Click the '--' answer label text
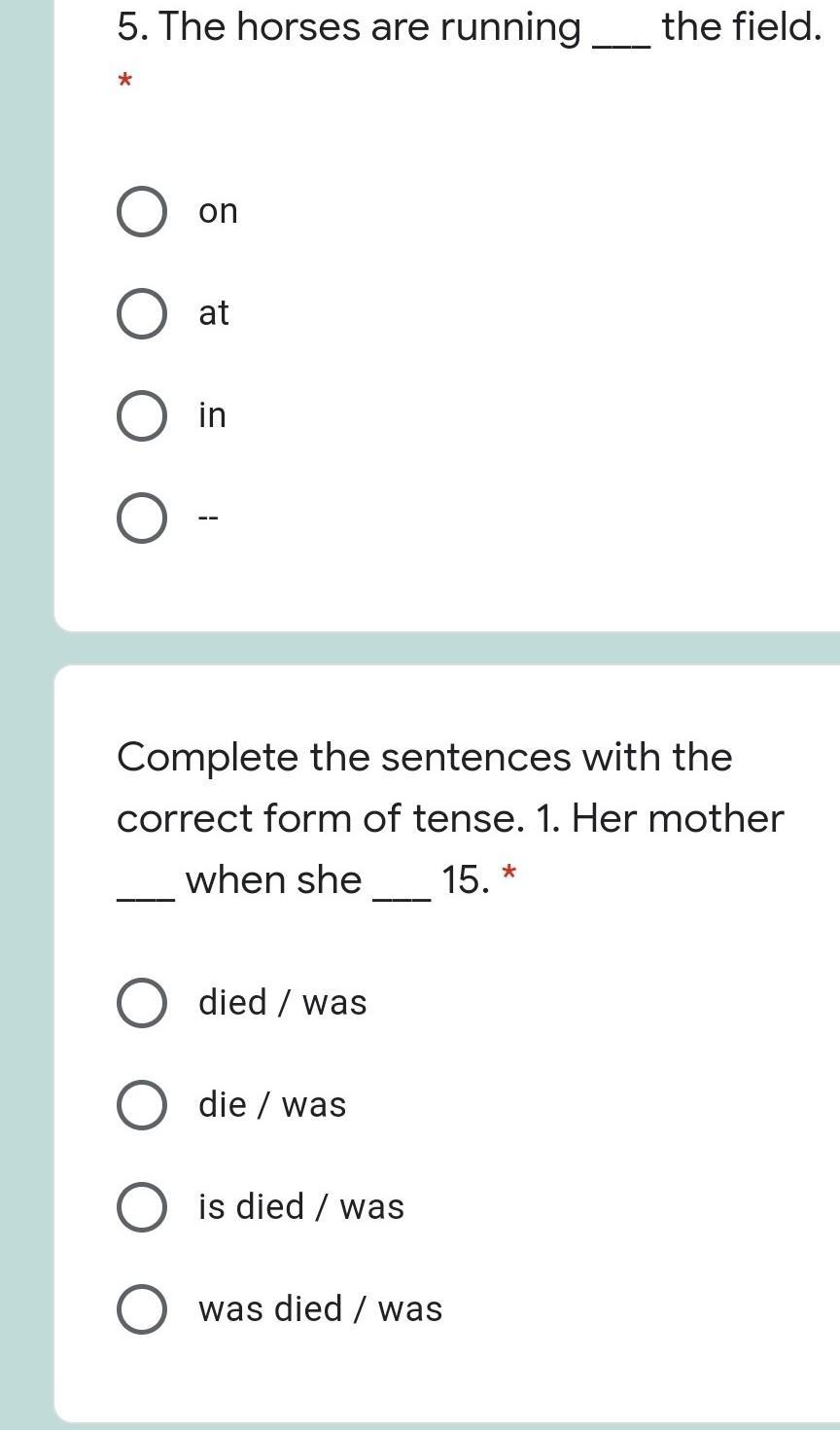 click(x=209, y=518)
